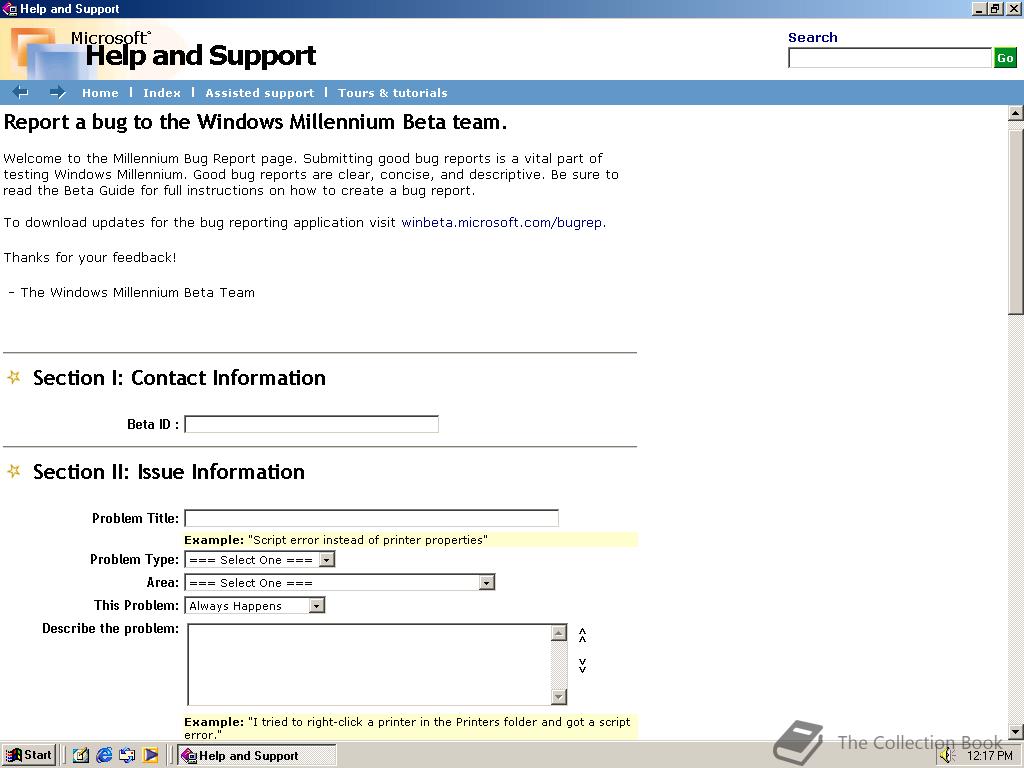Click the Help and Support title icon
Viewport: 1024px width, 768px height.
(9, 8)
